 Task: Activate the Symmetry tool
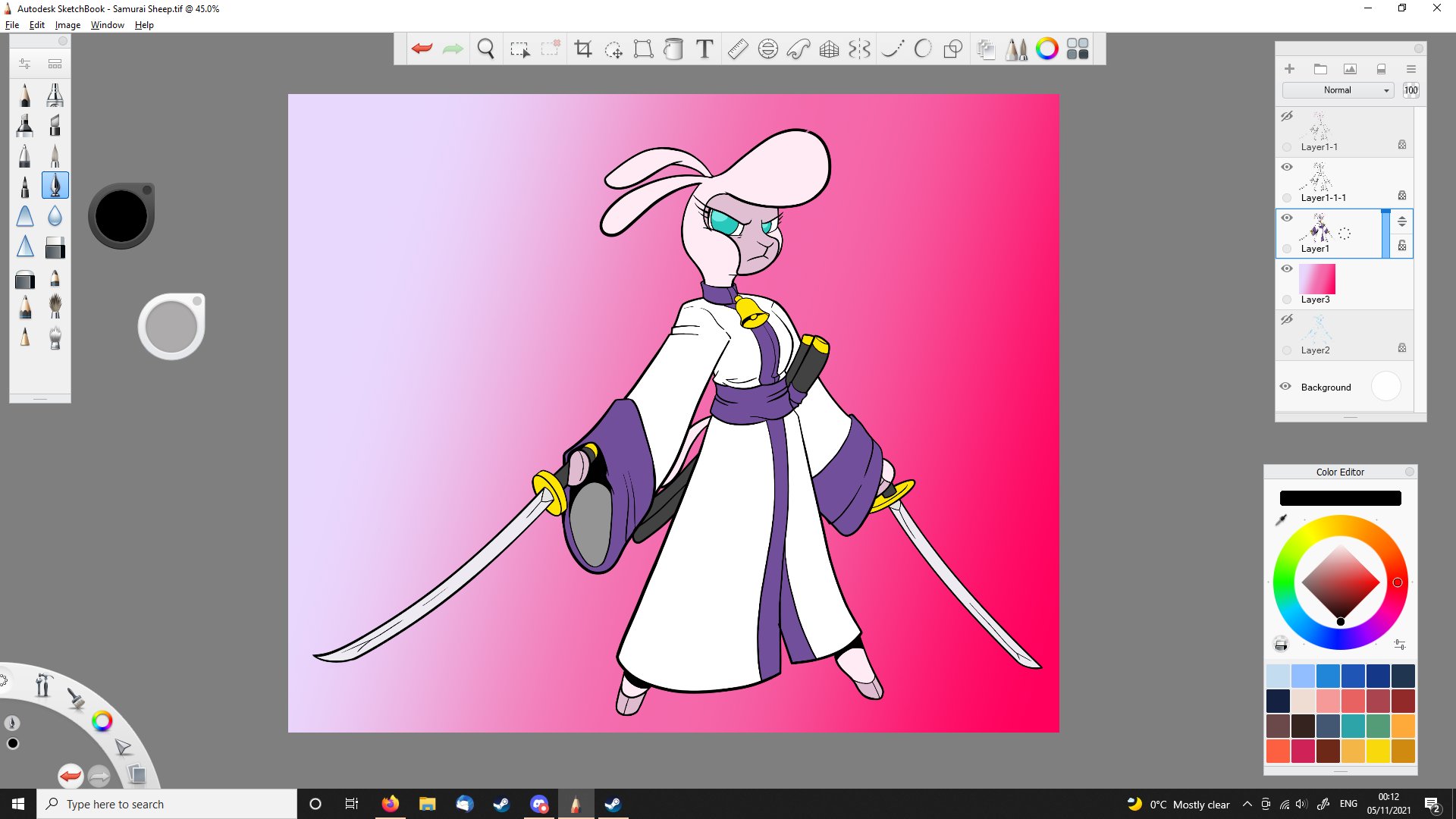[859, 49]
